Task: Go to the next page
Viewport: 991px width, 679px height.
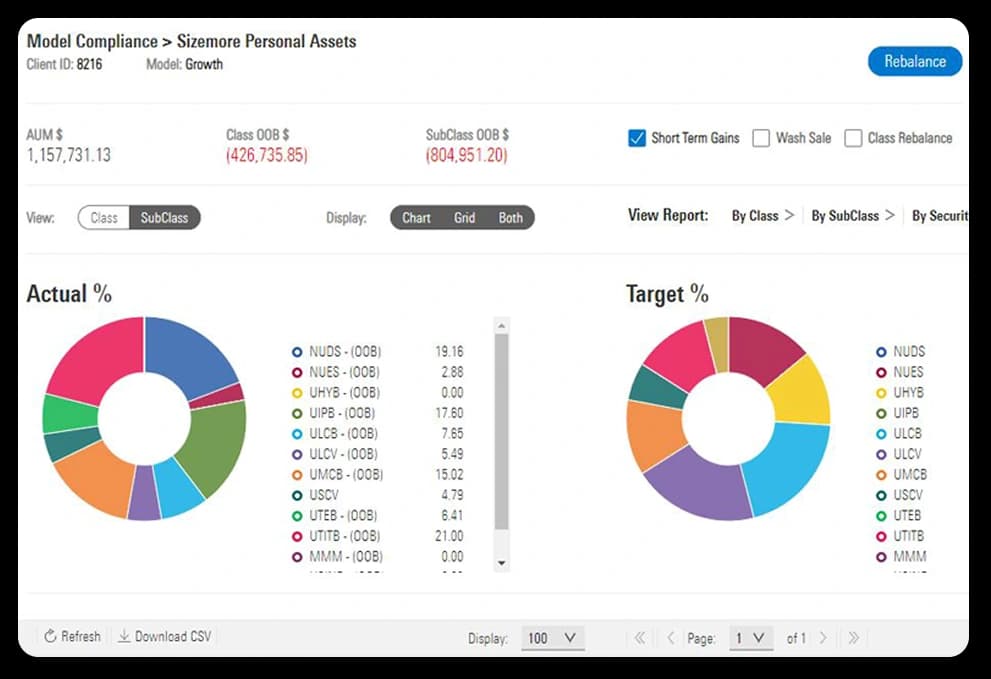Action: click(823, 638)
